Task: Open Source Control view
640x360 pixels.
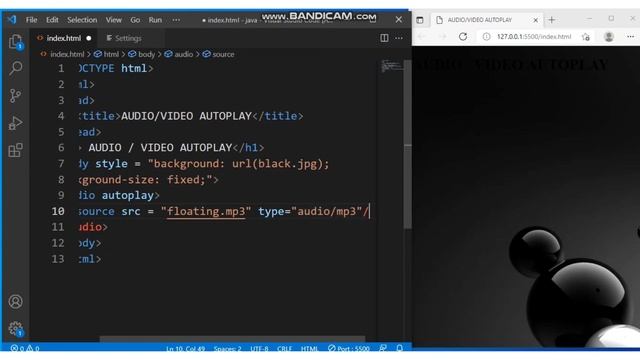Action: pyautogui.click(x=16, y=96)
